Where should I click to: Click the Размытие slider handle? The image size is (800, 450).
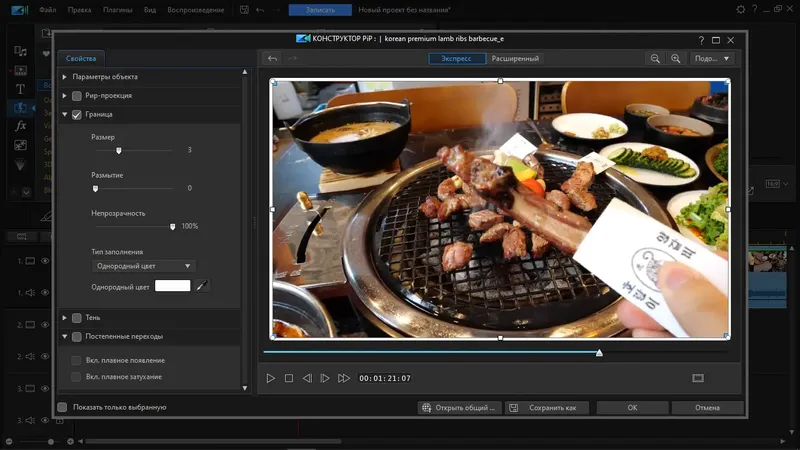click(x=95, y=189)
